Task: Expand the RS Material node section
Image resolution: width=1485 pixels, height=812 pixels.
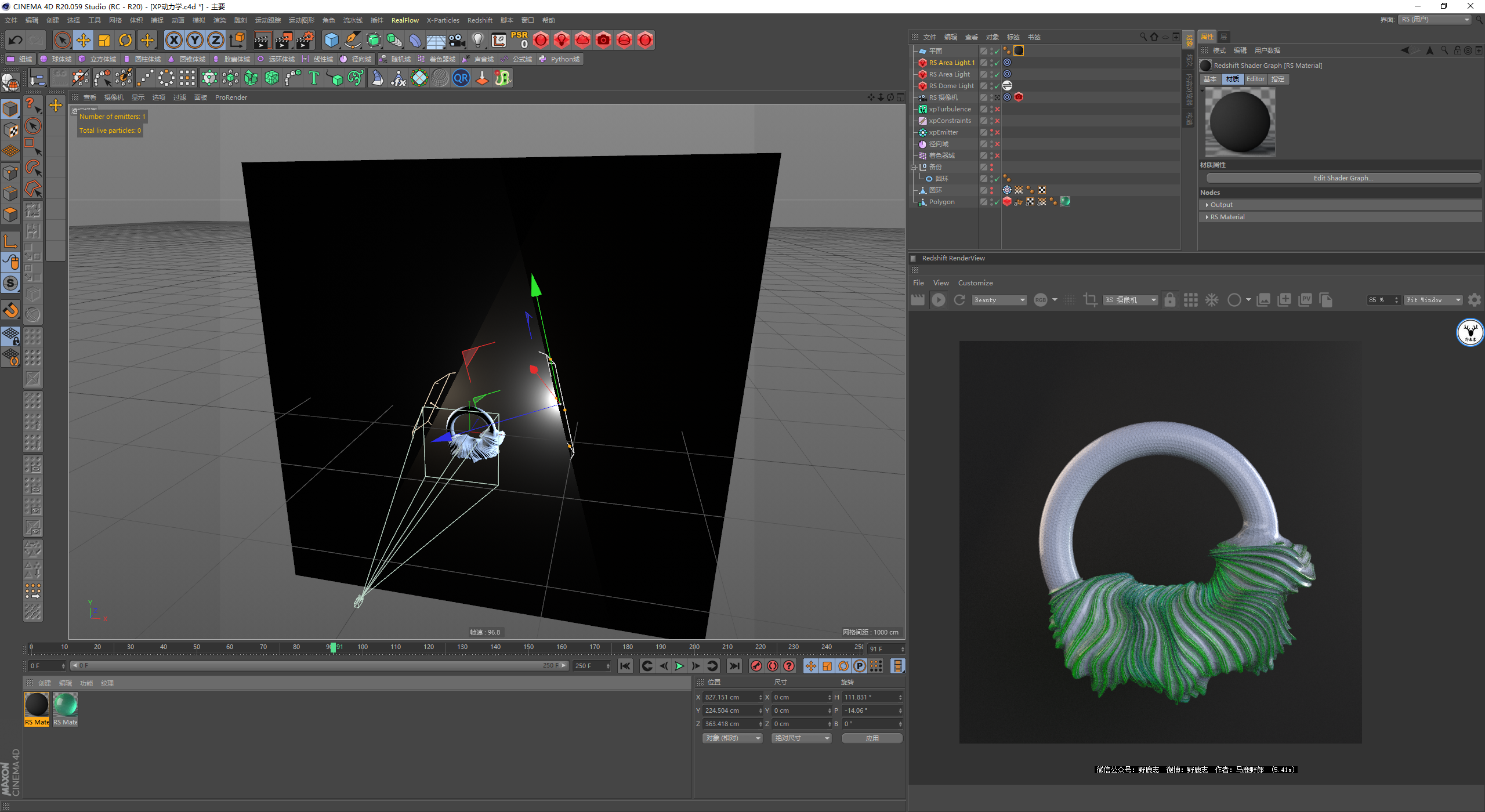Action: [1207, 217]
